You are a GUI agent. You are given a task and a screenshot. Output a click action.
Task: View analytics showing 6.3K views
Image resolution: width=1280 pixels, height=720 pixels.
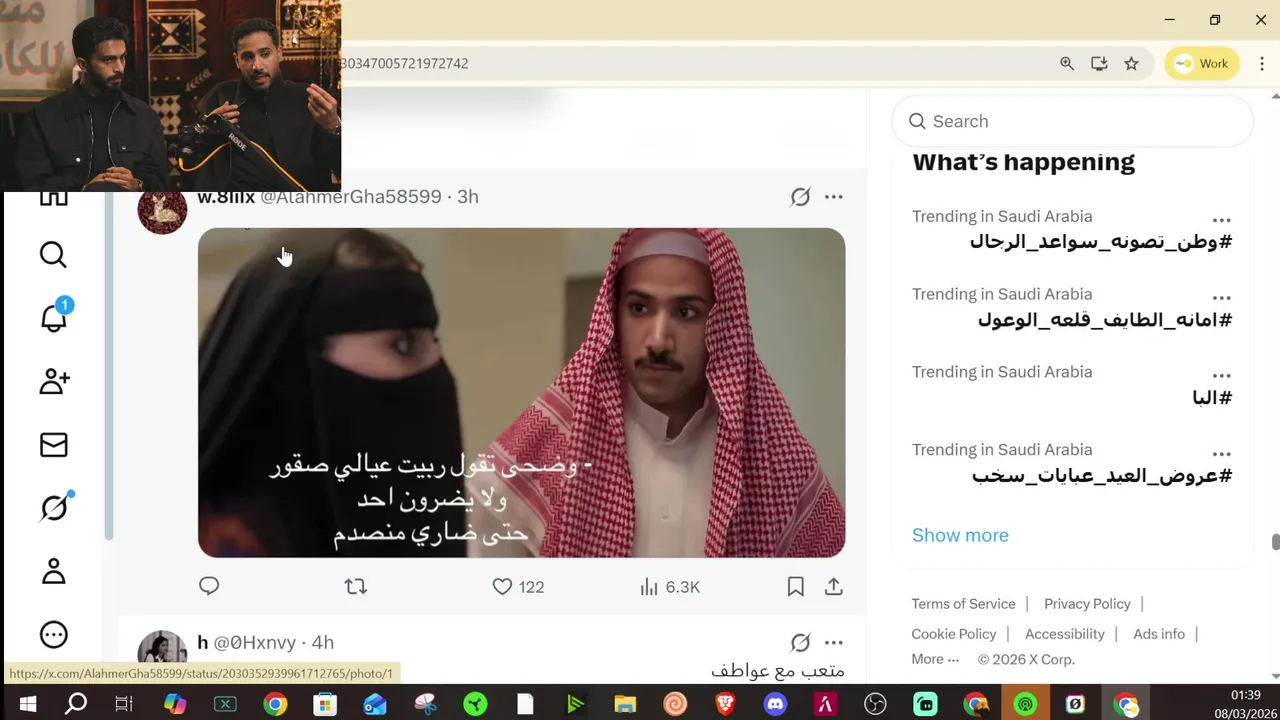pos(670,587)
